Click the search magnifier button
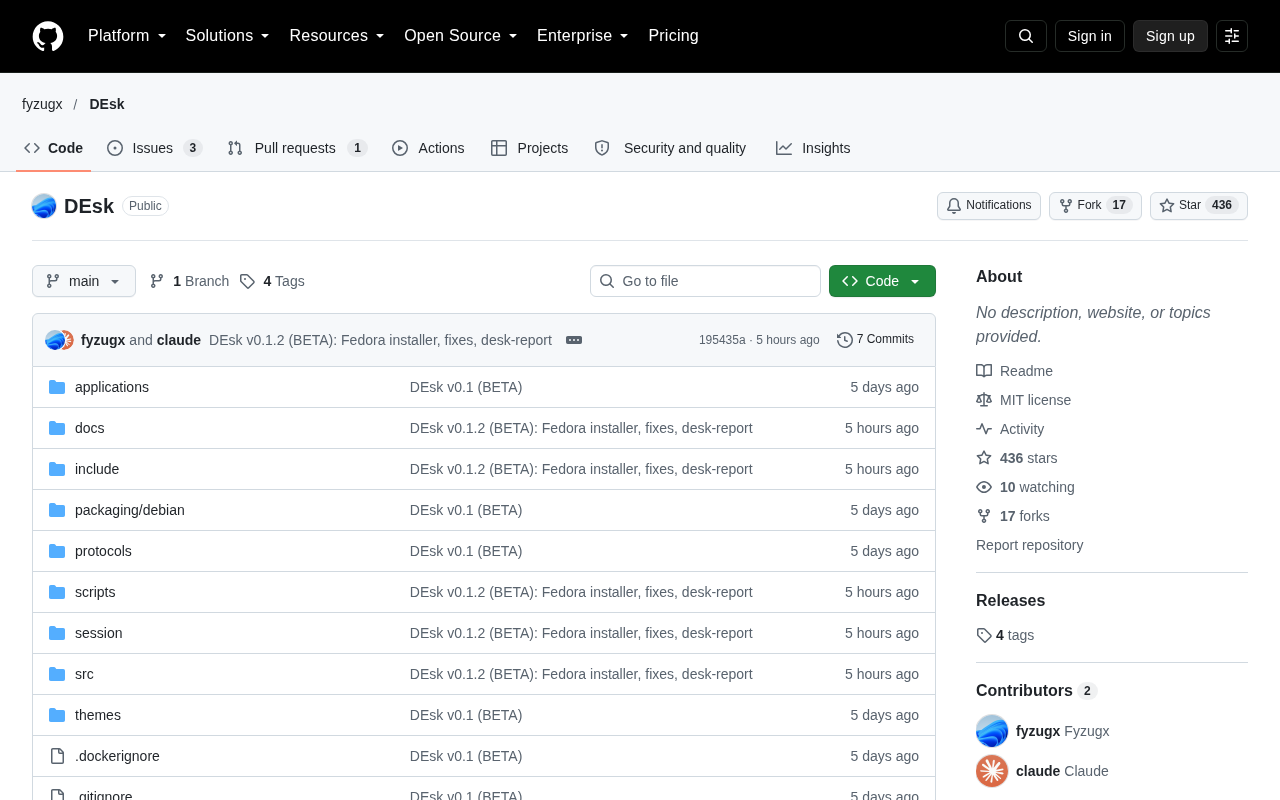Image resolution: width=1280 pixels, height=800 pixels. pos(1026,36)
